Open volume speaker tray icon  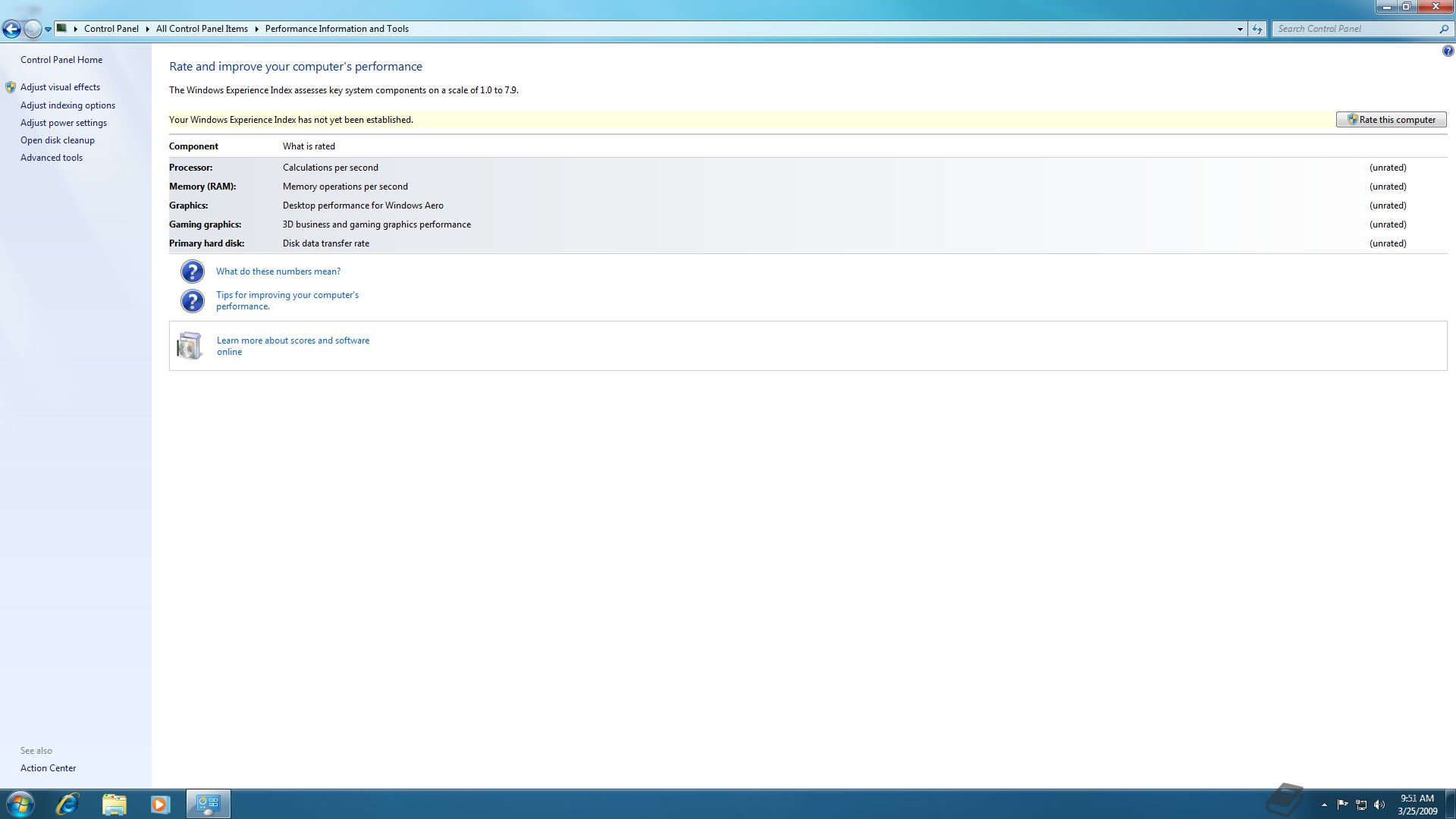1379,805
